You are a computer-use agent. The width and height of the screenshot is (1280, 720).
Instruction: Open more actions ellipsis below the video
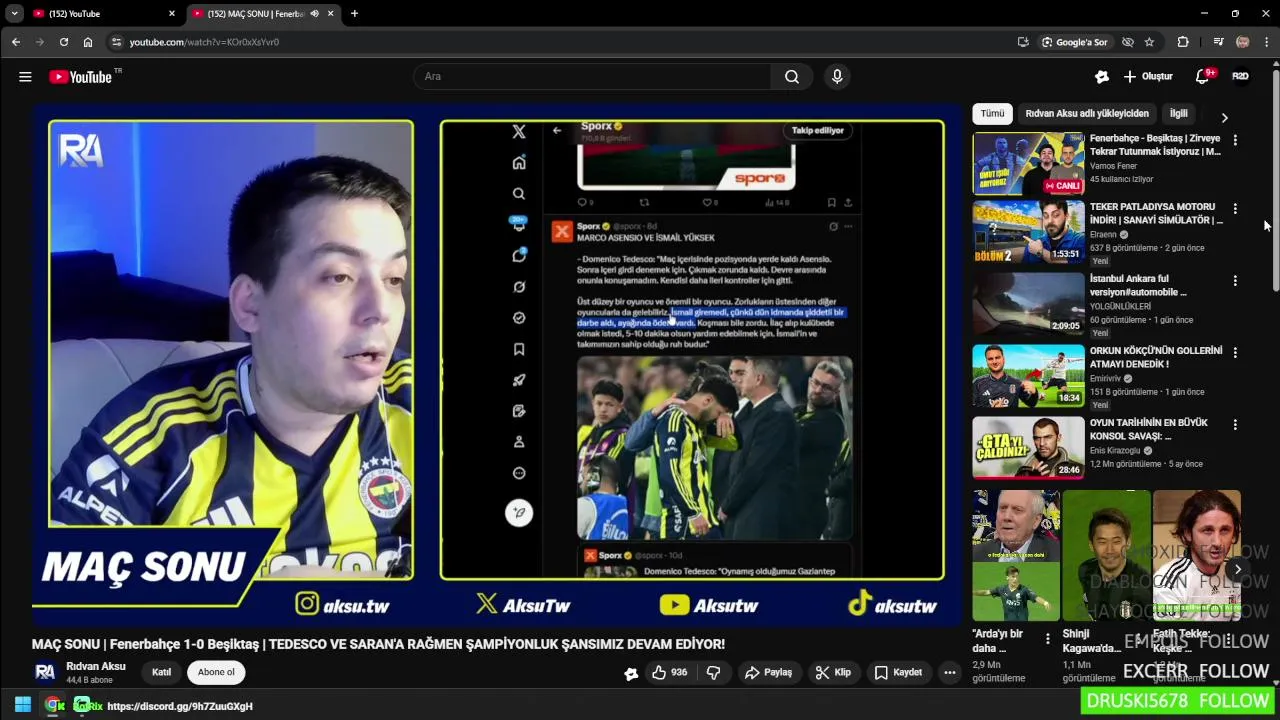tap(950, 673)
